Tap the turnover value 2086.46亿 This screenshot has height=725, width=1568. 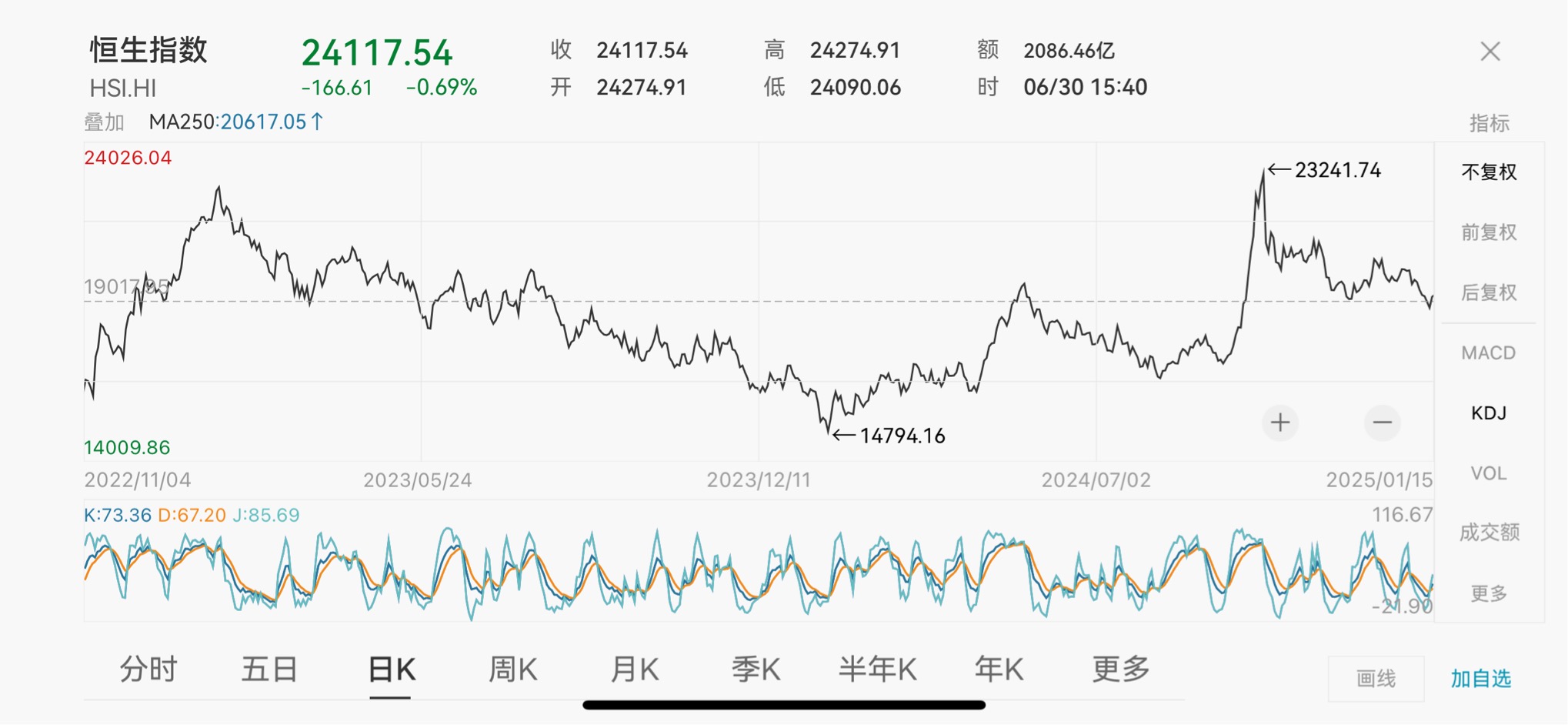pos(1069,51)
